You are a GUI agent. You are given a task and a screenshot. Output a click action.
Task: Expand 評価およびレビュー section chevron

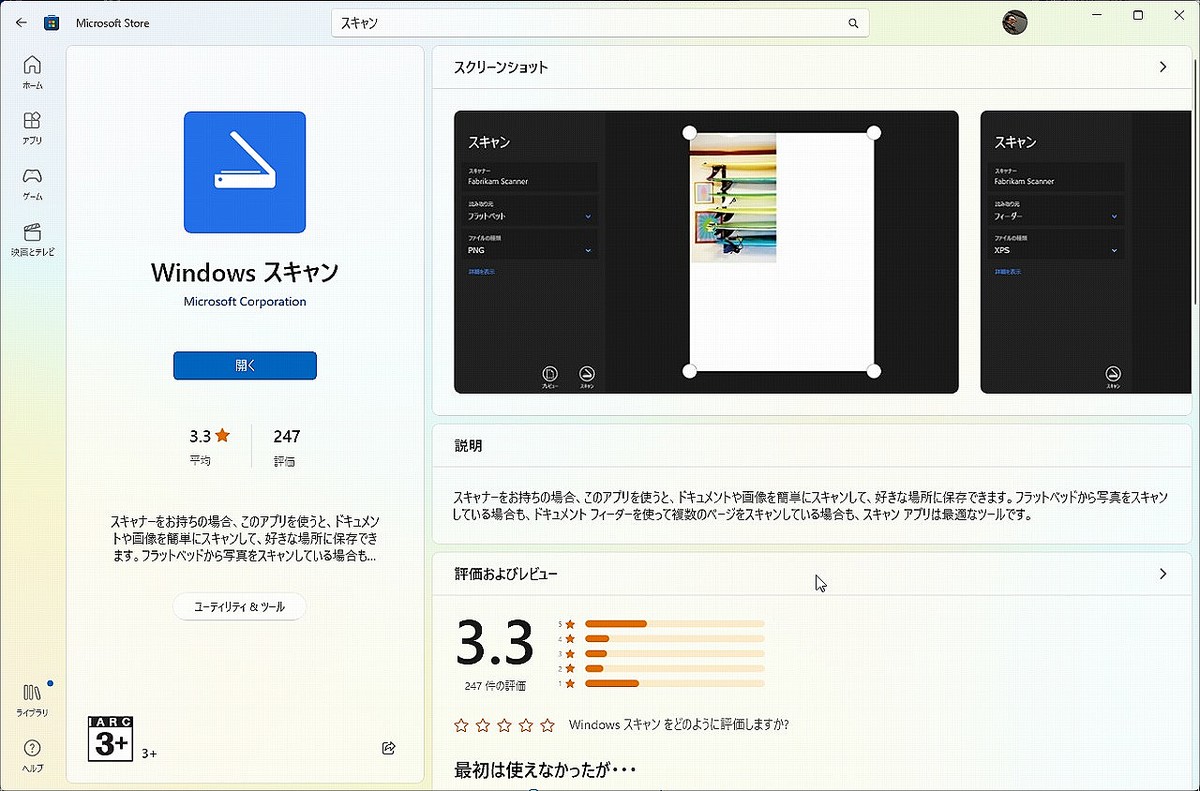(x=1162, y=574)
